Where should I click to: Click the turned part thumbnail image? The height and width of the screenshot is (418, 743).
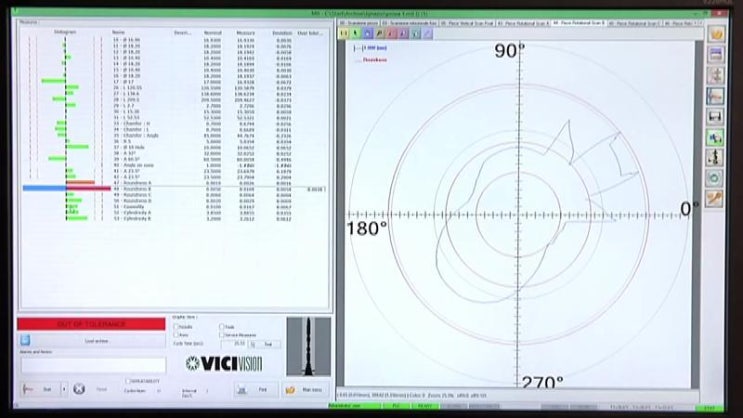308,346
